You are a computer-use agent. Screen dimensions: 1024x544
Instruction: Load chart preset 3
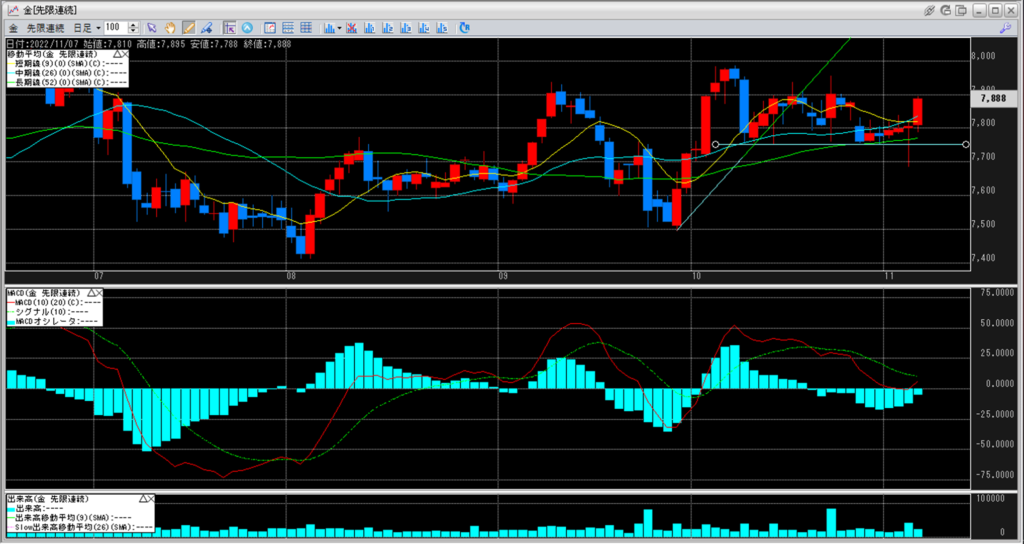pyautogui.click(x=406, y=27)
